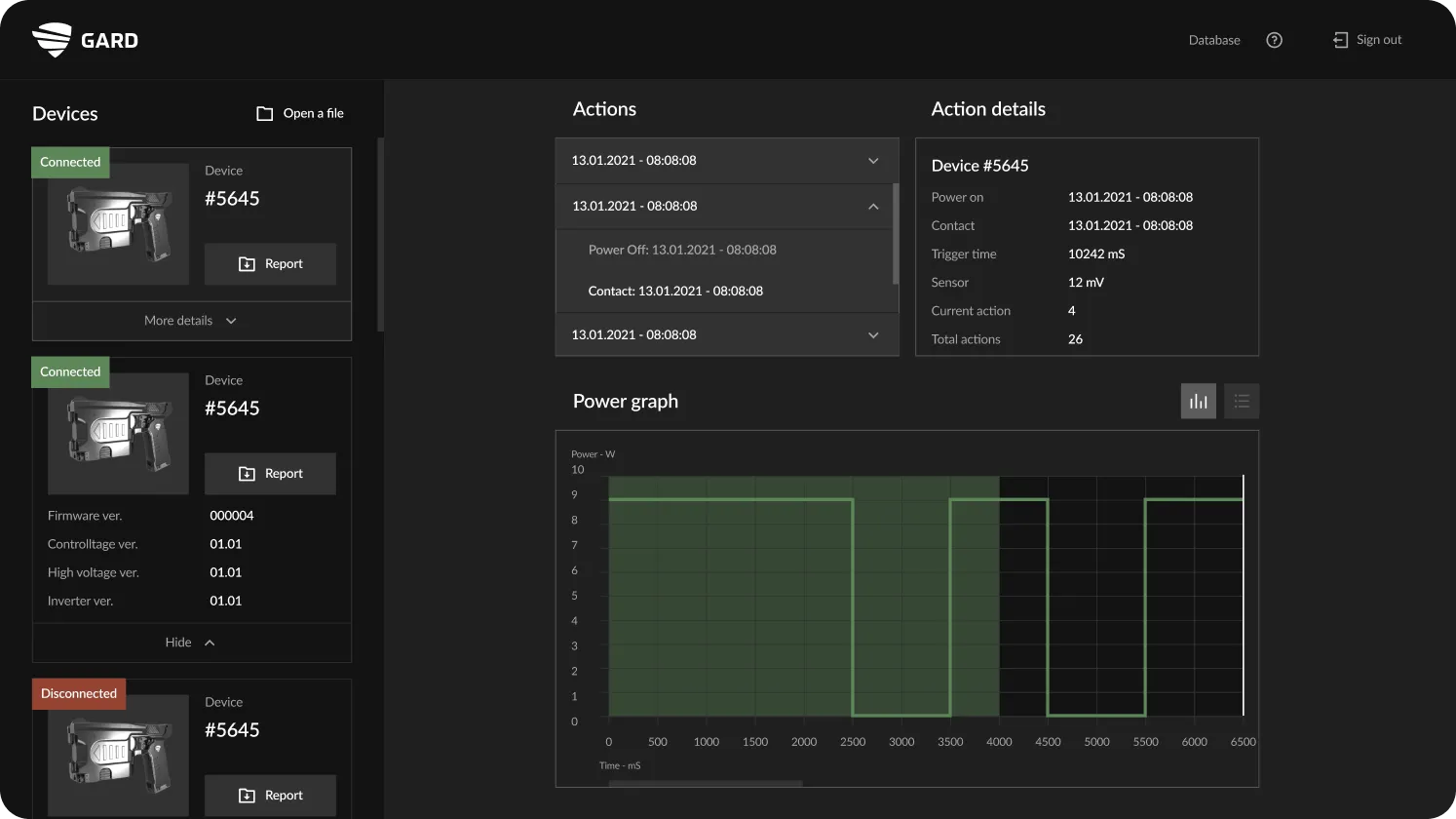Collapse details with the Hide button
This screenshot has height=819, width=1456.
pos(191,643)
